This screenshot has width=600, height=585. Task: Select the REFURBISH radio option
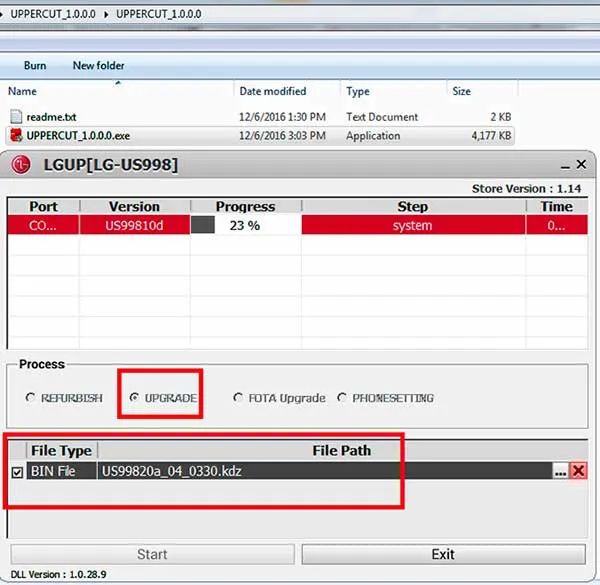pos(30,398)
